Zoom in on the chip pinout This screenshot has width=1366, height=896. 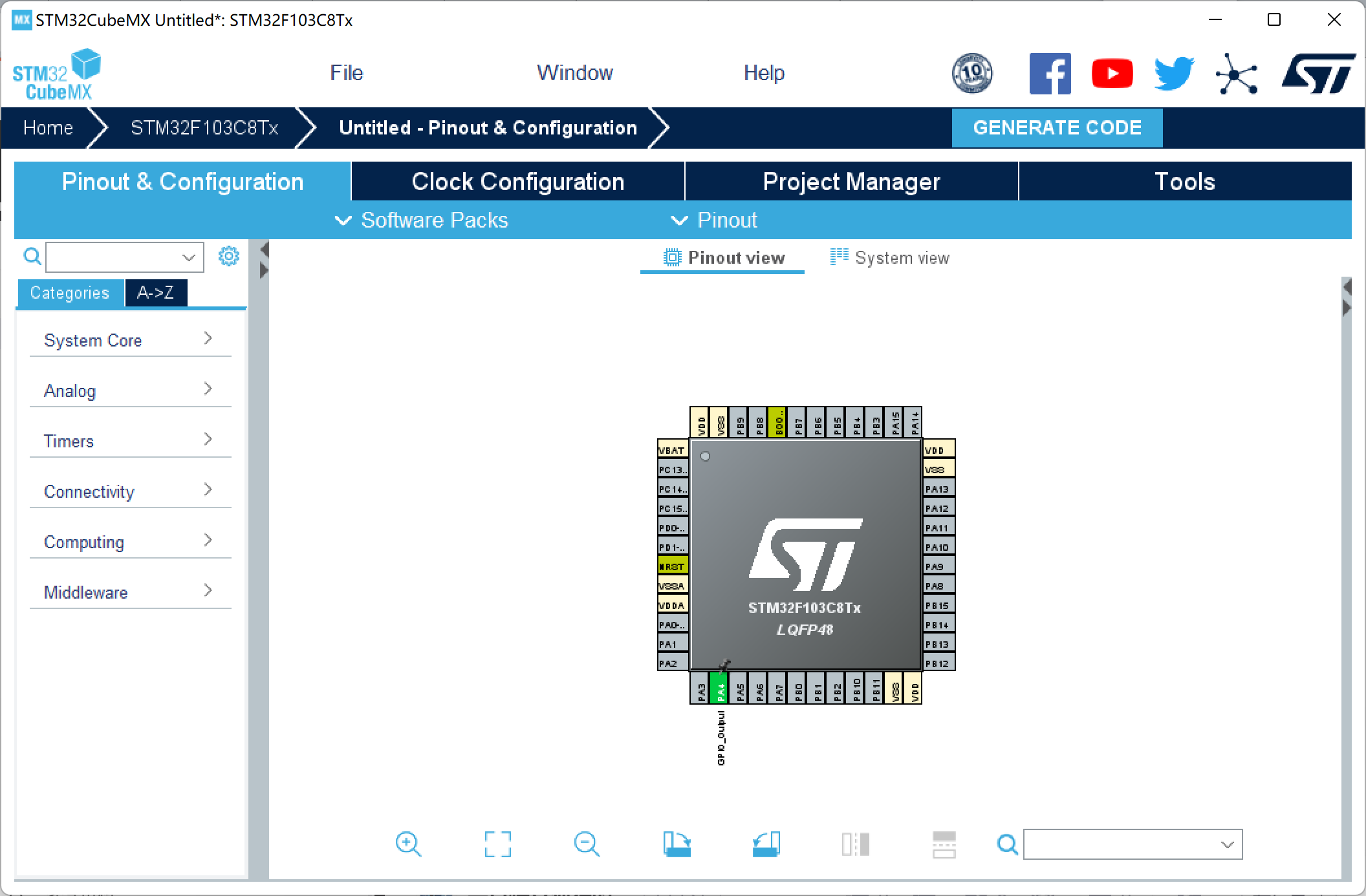[x=408, y=844]
